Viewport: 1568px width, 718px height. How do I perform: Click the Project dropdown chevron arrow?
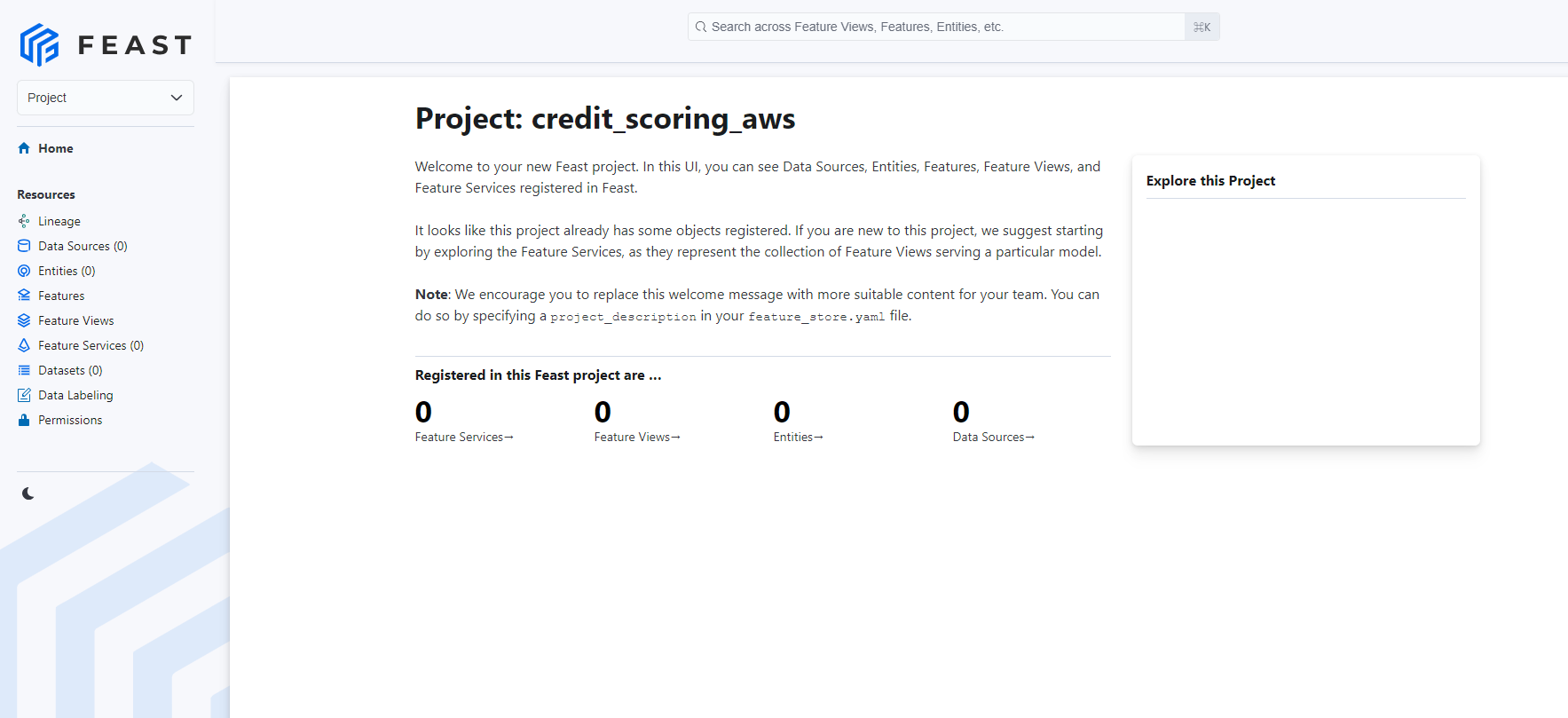[177, 98]
